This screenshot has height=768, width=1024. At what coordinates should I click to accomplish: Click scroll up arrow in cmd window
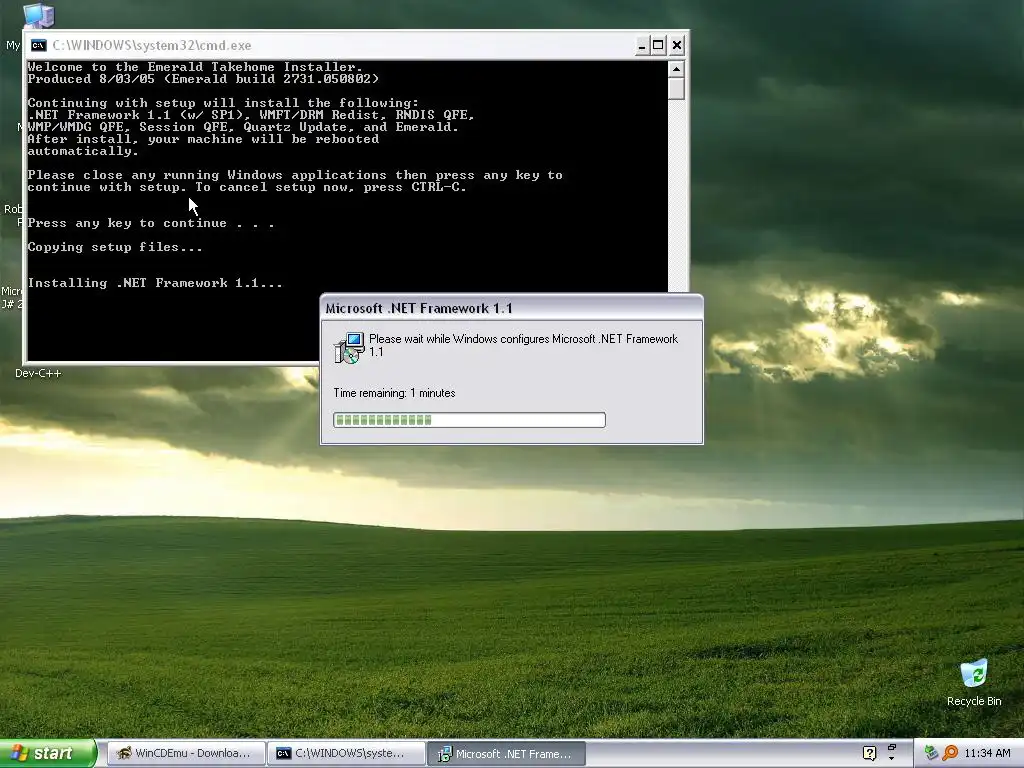(676, 69)
